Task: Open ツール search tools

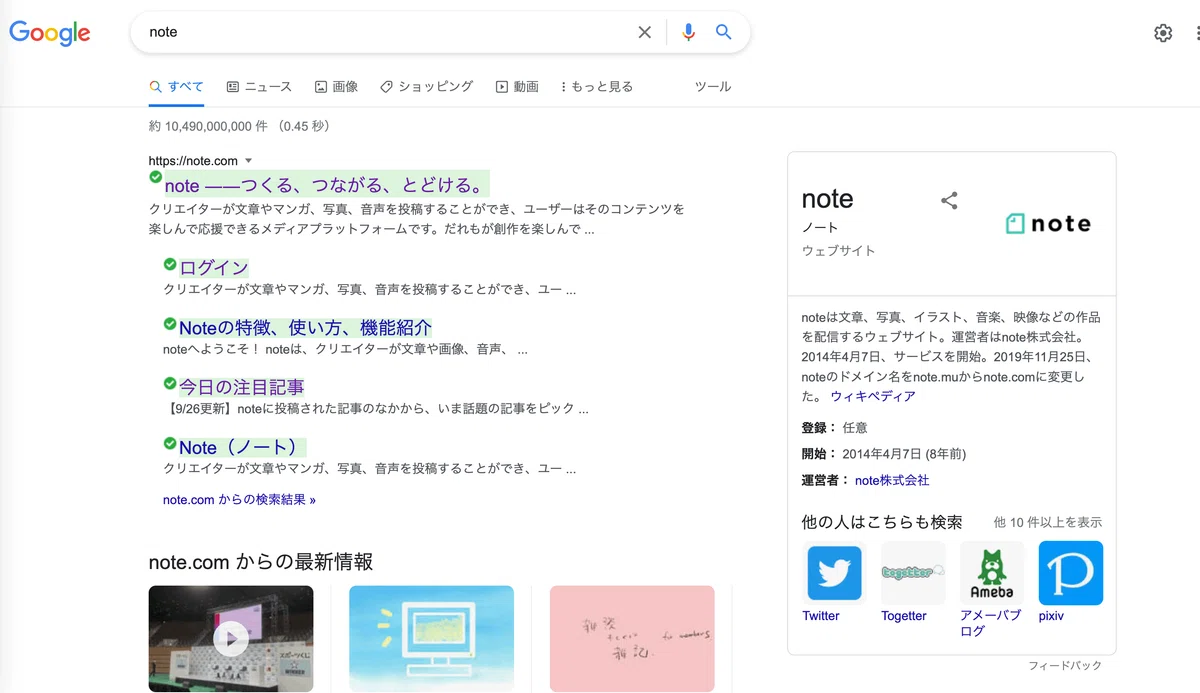Action: (x=713, y=87)
